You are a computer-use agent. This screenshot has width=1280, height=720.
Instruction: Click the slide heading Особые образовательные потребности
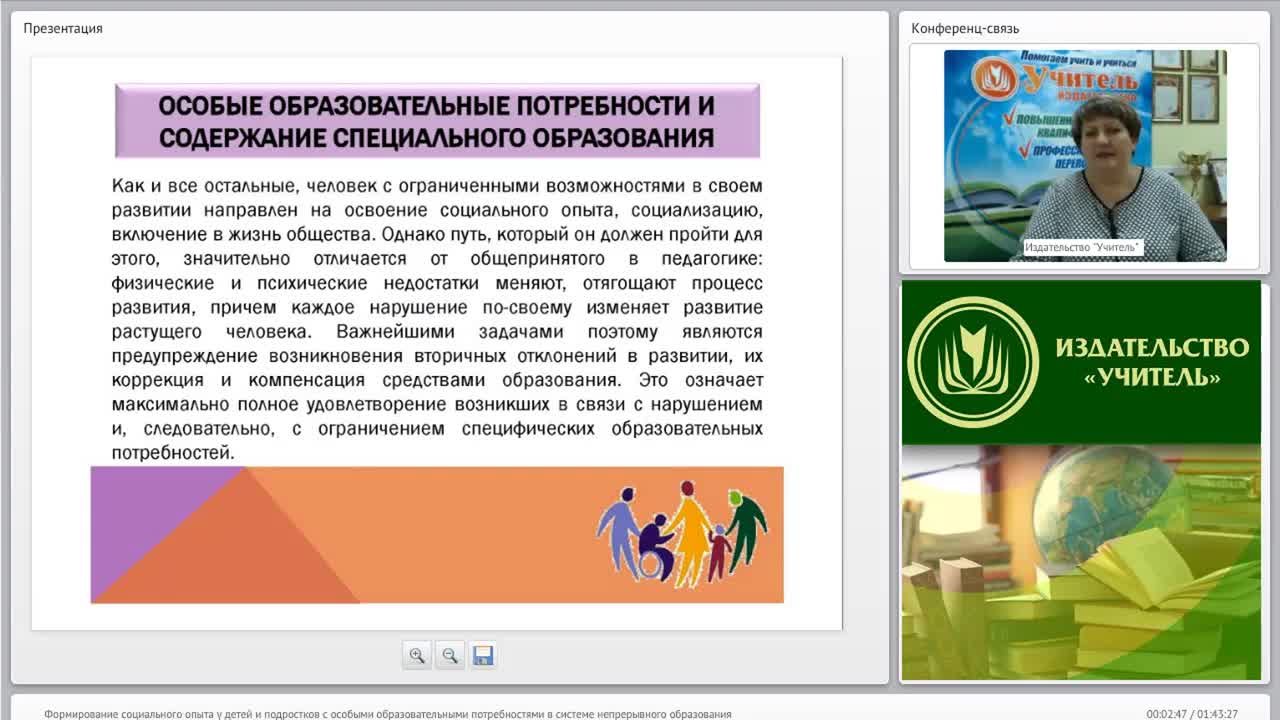pos(437,121)
